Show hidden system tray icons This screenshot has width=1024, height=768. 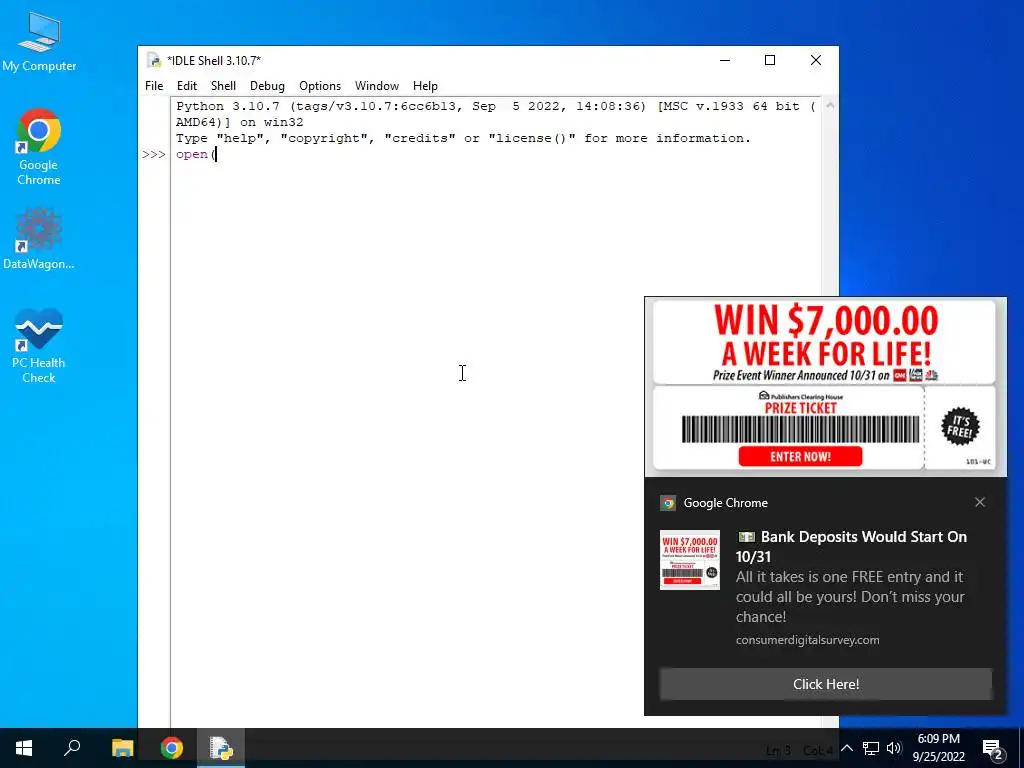point(846,748)
